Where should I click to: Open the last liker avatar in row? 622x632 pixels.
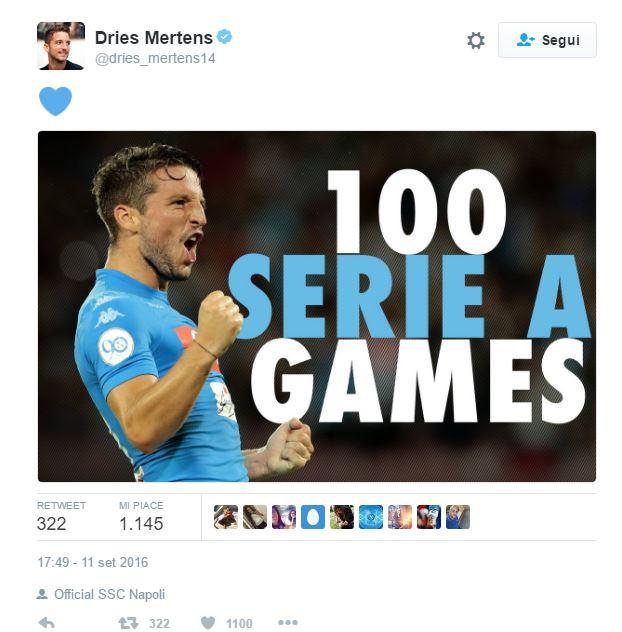pyautogui.click(x=458, y=517)
